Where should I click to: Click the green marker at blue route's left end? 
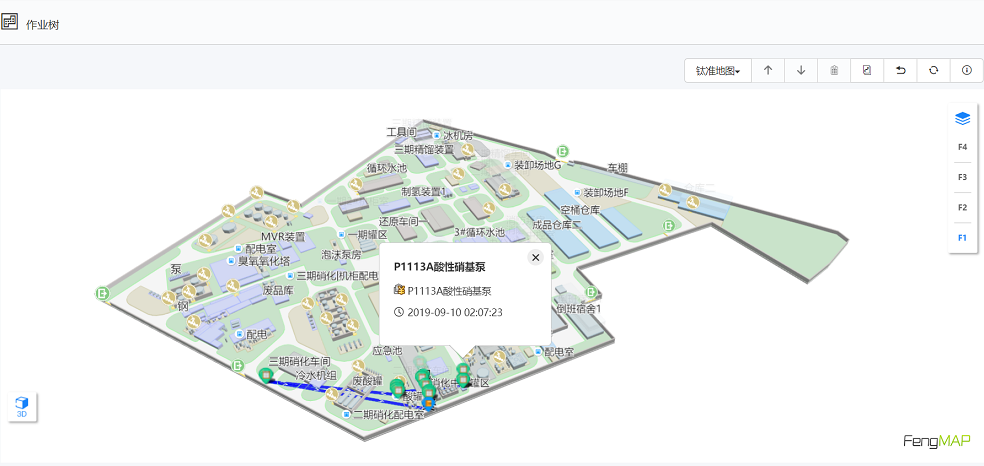[x=265, y=375]
